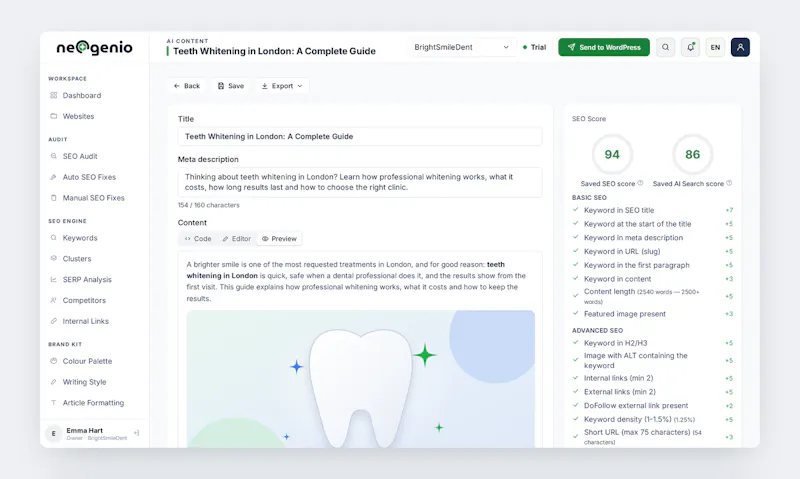Click the Colour Palette icon

pyautogui.click(x=54, y=361)
